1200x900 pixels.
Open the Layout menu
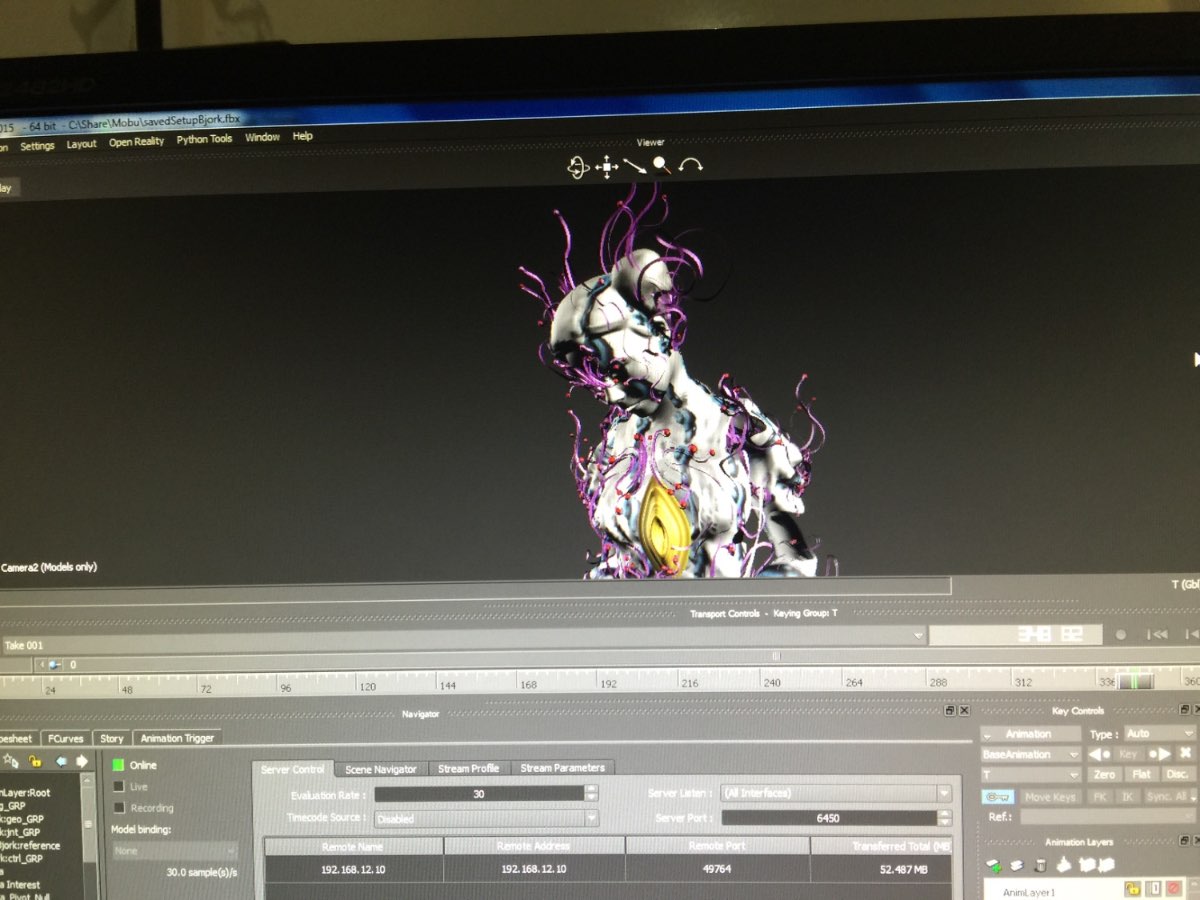(82, 144)
